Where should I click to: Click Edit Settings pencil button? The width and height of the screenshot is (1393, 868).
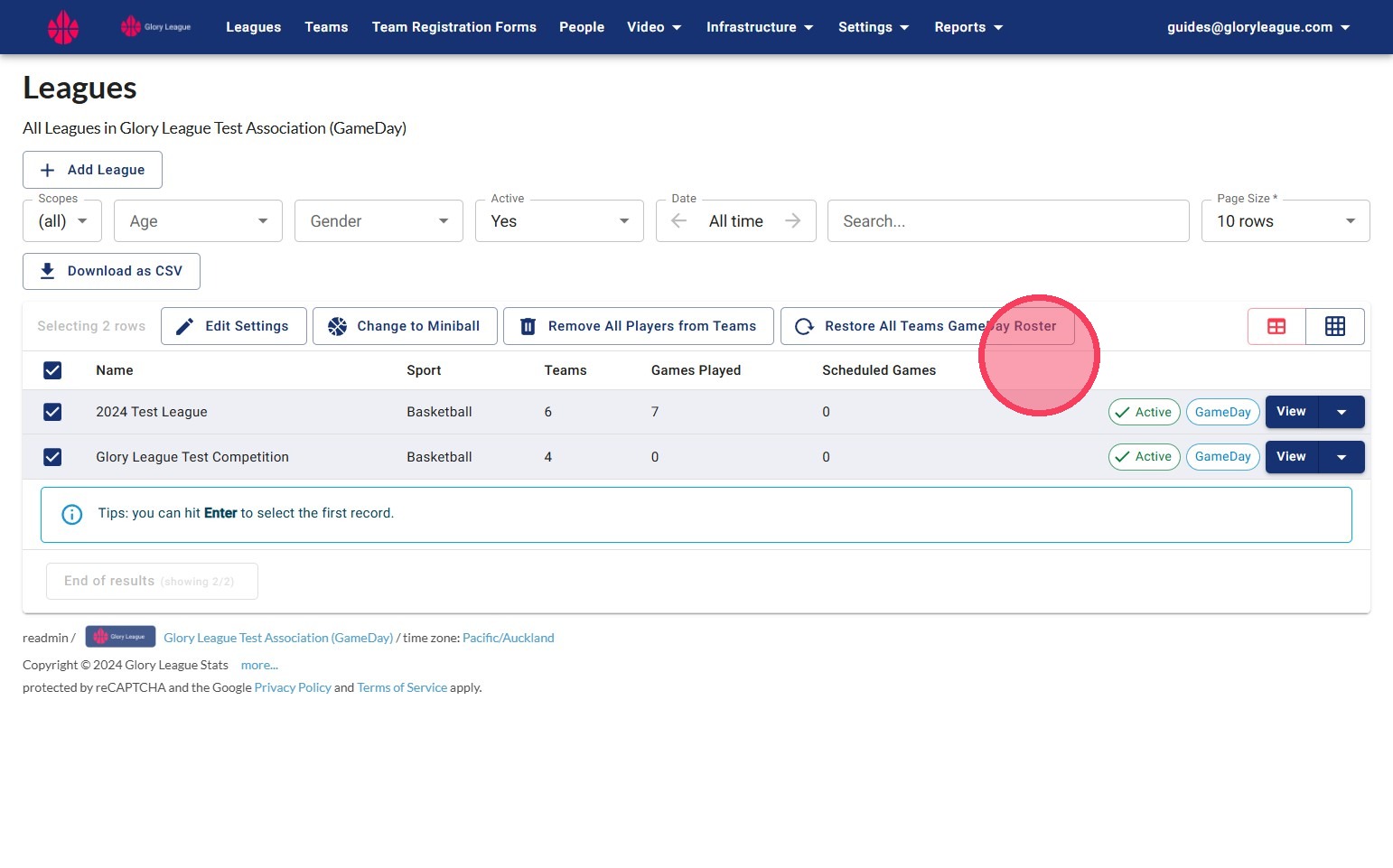234,326
